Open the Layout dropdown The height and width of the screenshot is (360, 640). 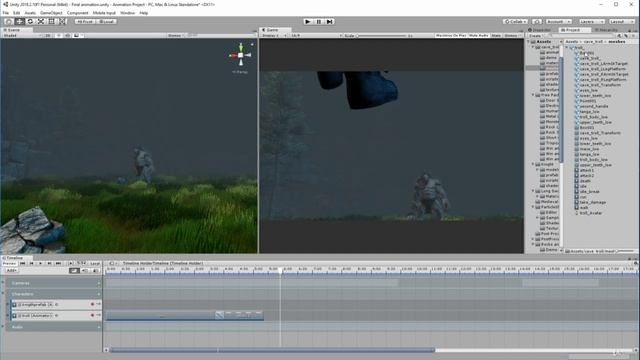[x=621, y=21]
